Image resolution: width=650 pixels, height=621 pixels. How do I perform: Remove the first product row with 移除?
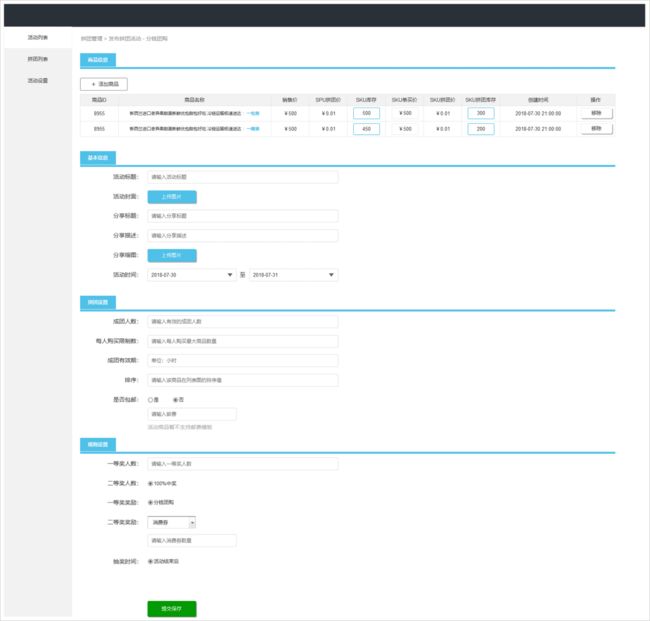596,113
